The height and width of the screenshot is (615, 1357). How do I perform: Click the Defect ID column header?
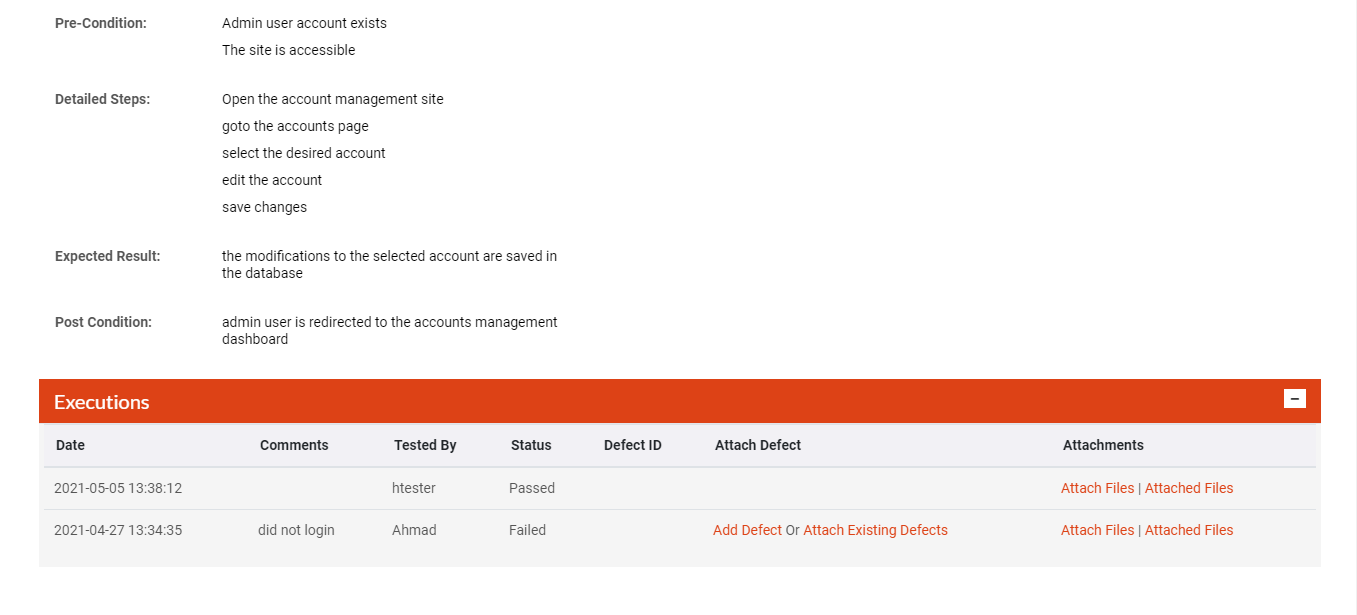[x=632, y=445]
